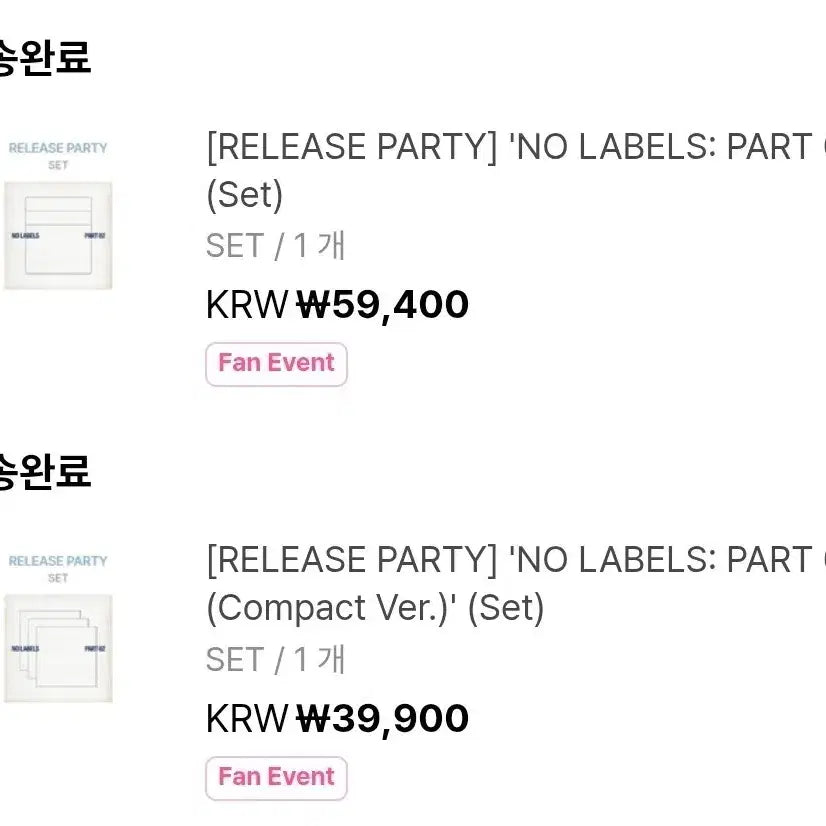Image resolution: width=826 pixels, height=826 pixels.
Task: Click the second delivery-complete status heading
Action: [x=45, y=471]
